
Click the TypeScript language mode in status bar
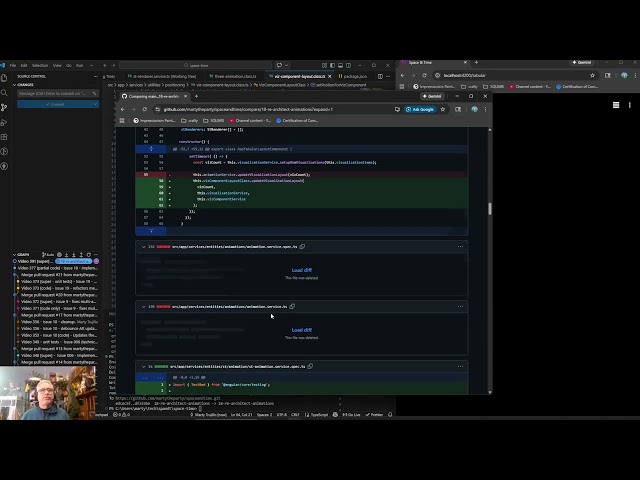point(317,415)
